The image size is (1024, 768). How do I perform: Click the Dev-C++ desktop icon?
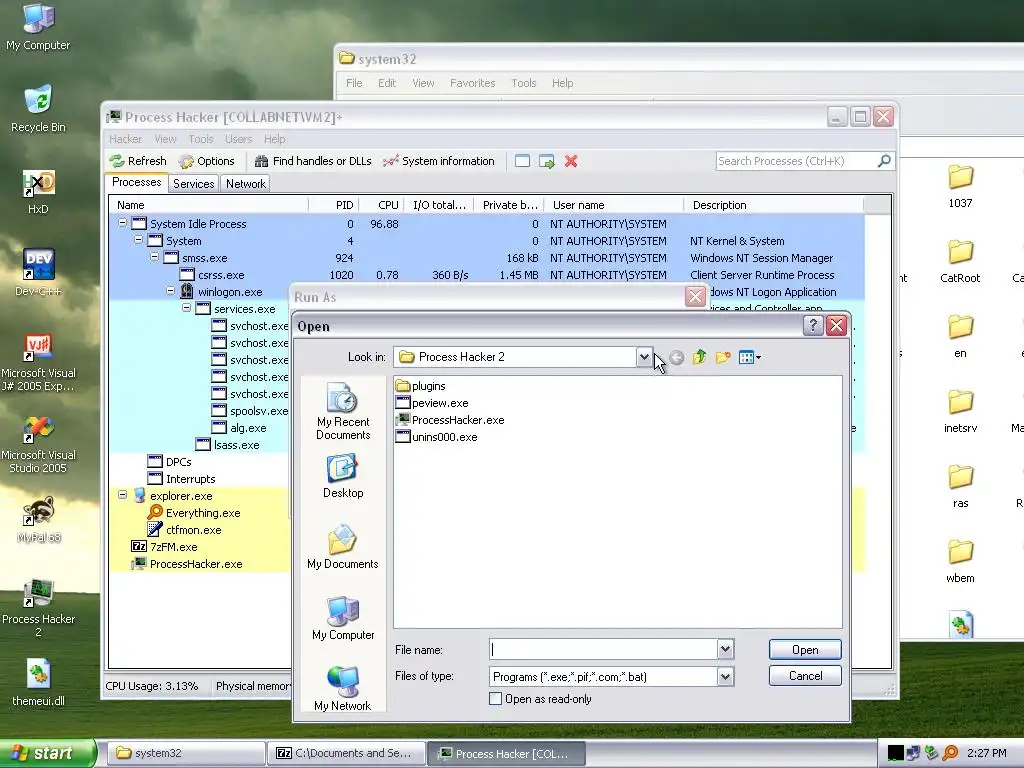click(x=38, y=272)
